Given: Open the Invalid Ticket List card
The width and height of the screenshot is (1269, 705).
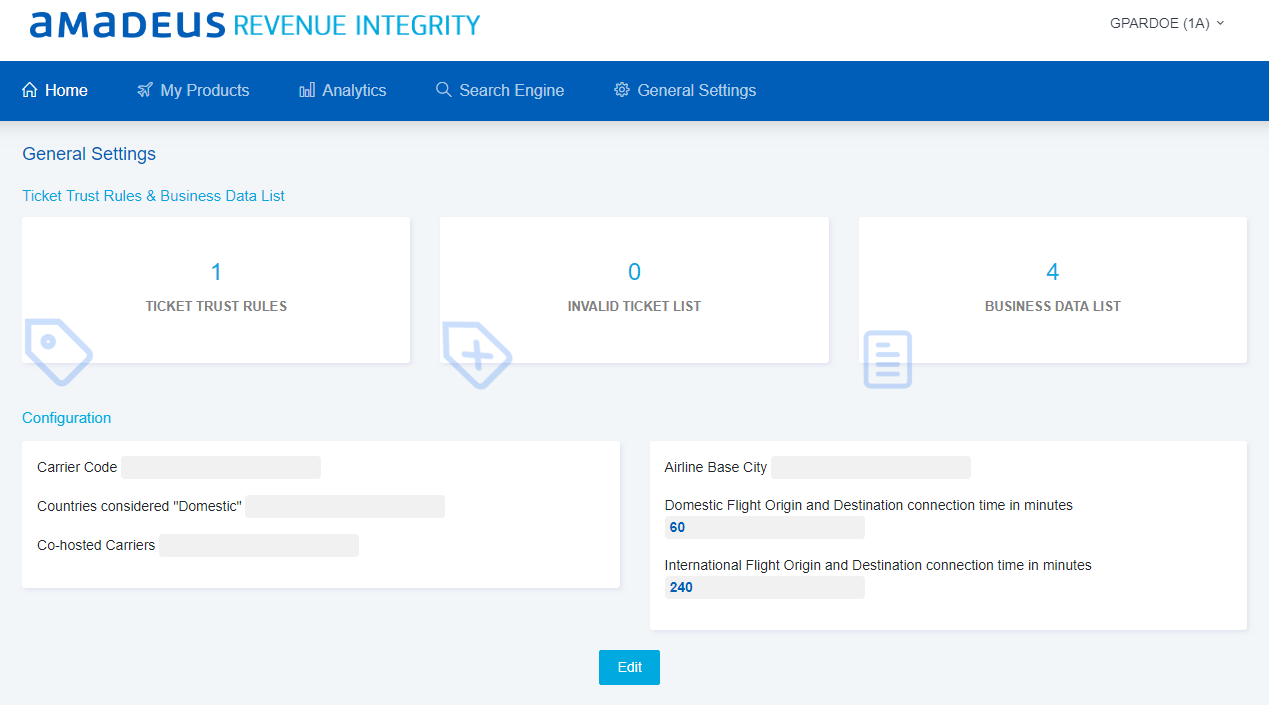Looking at the screenshot, I should pyautogui.click(x=634, y=290).
